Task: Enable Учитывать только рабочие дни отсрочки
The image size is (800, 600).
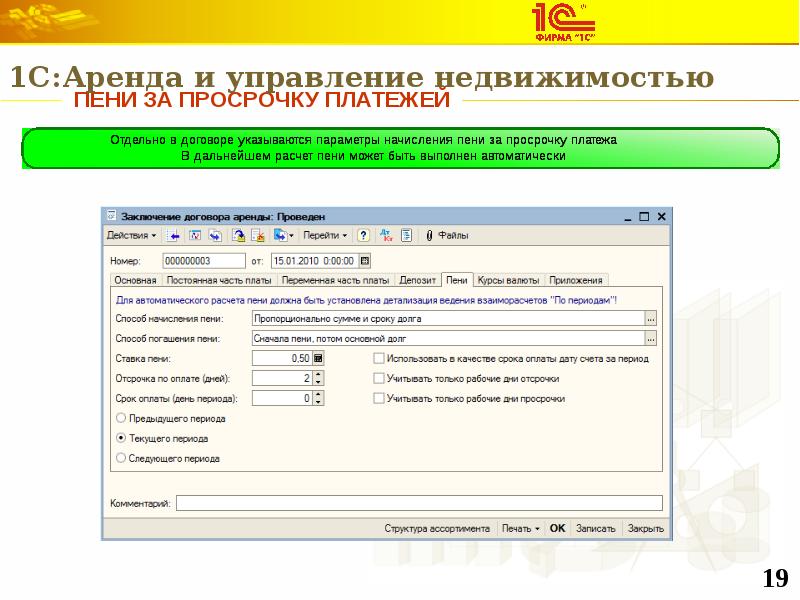Action: point(378,379)
